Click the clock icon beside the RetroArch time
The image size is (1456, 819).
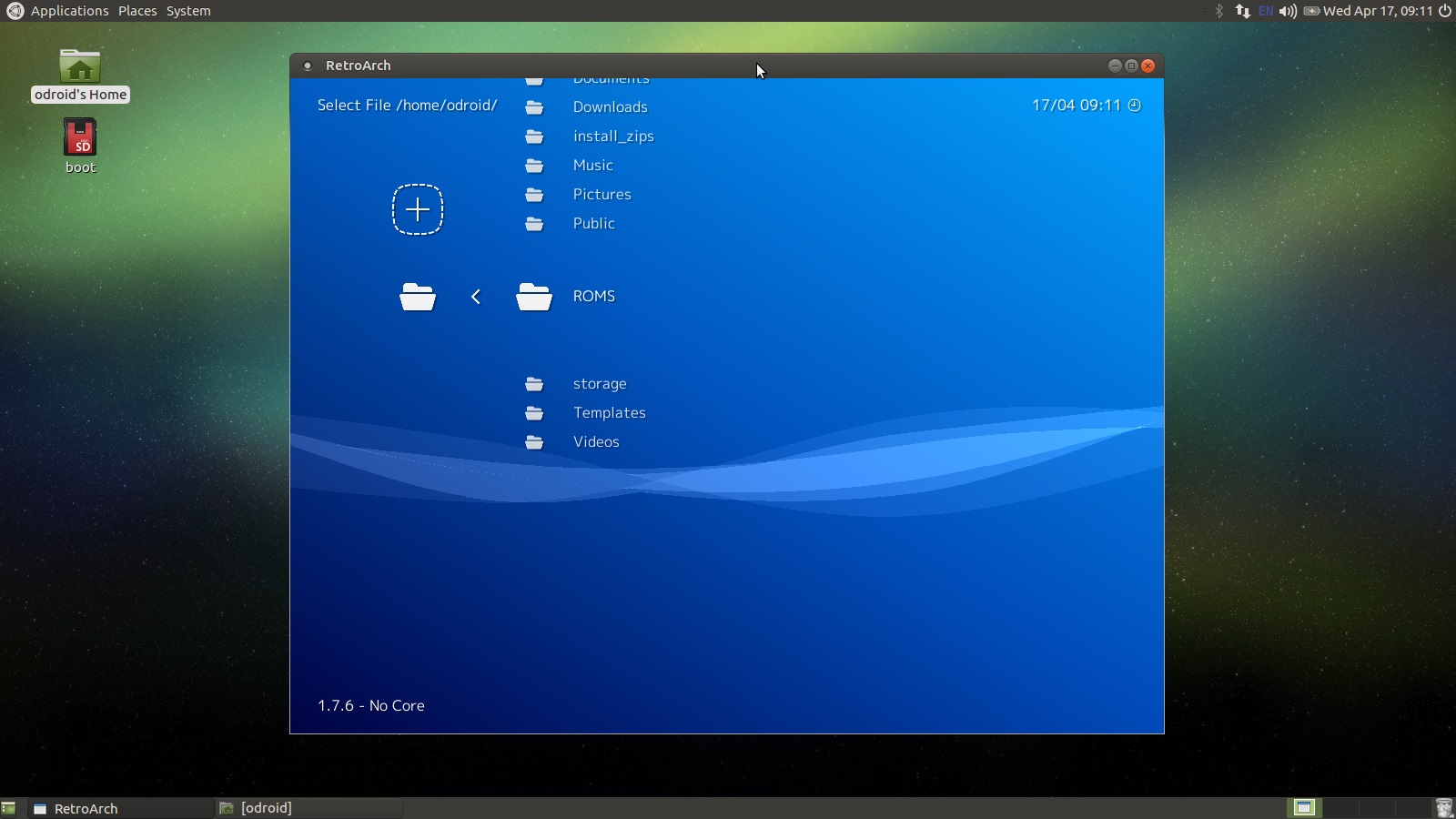click(x=1135, y=106)
